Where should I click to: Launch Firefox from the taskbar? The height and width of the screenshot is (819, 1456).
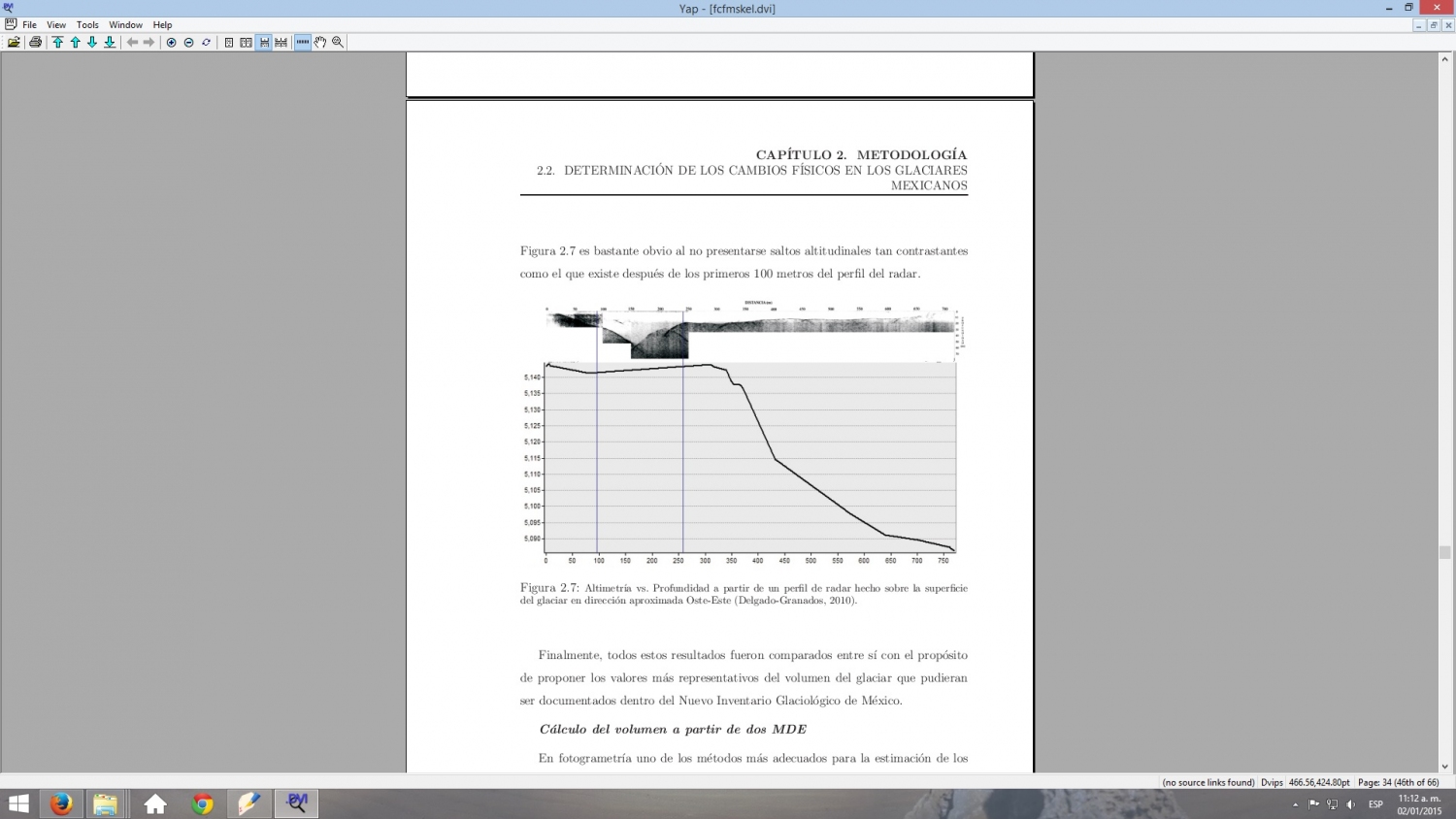coord(61,803)
